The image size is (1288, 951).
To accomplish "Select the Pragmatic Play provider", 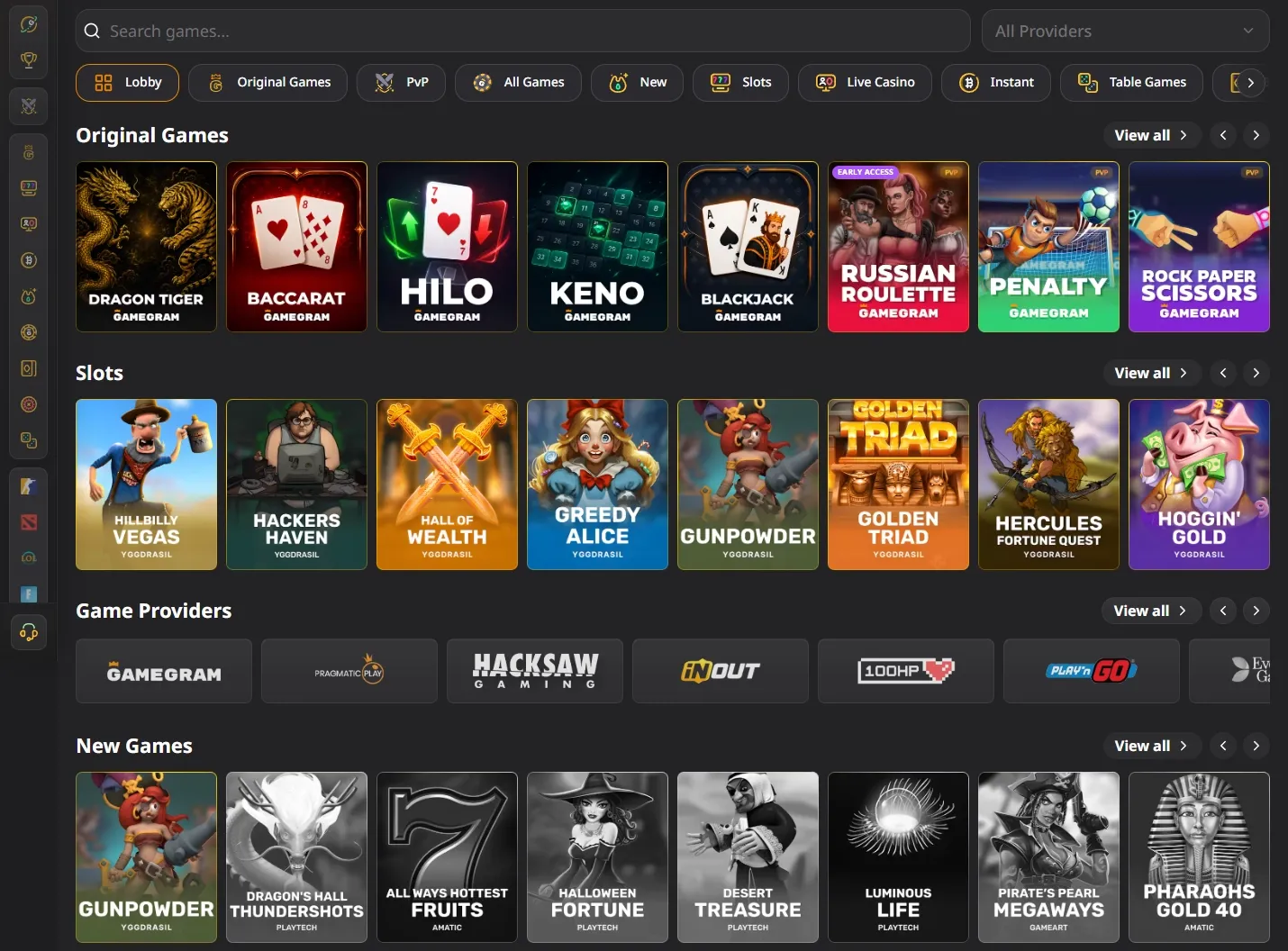I will tap(349, 671).
